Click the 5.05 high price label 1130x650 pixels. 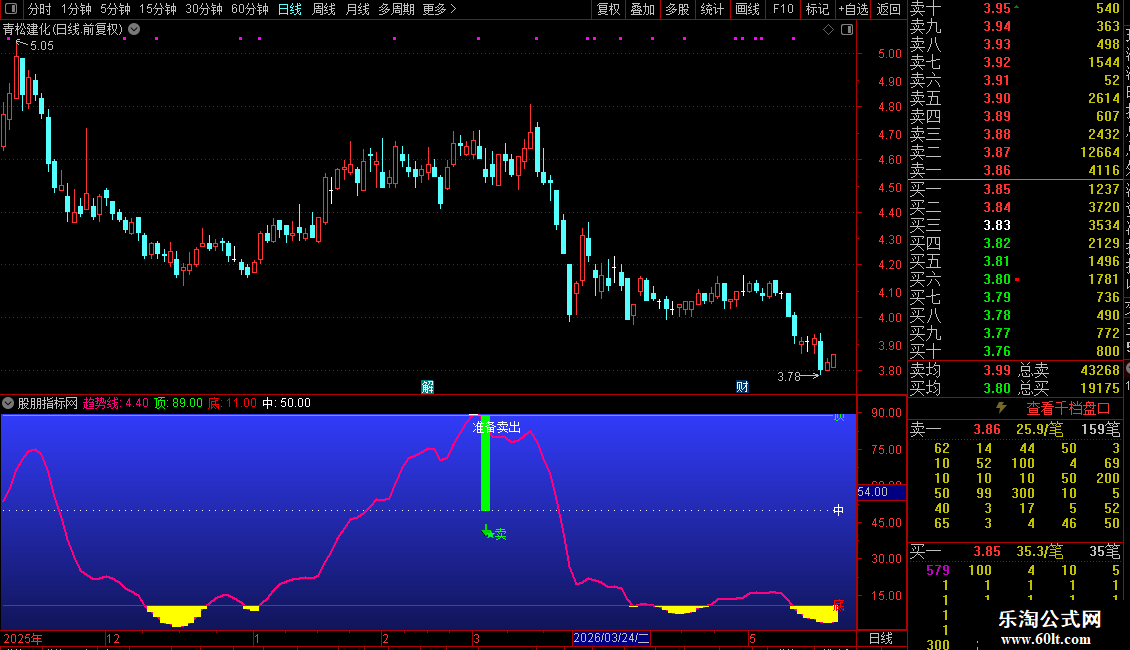click(x=42, y=45)
